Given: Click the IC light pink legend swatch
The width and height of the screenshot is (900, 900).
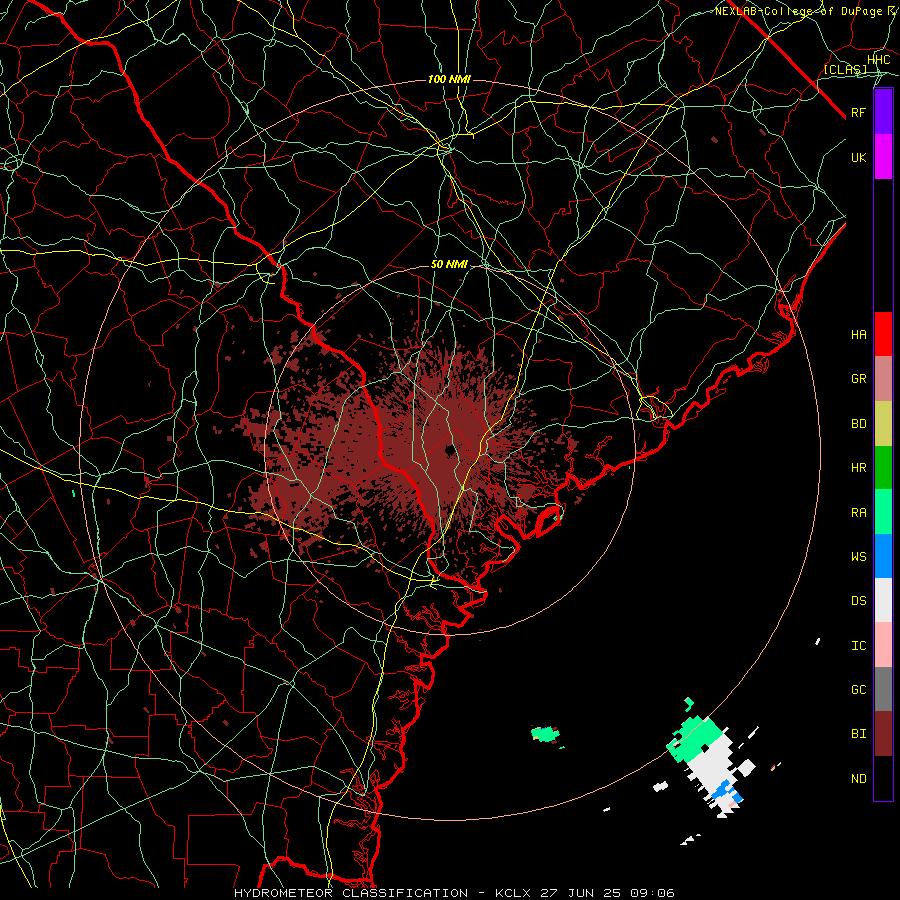Looking at the screenshot, I should [x=883, y=645].
